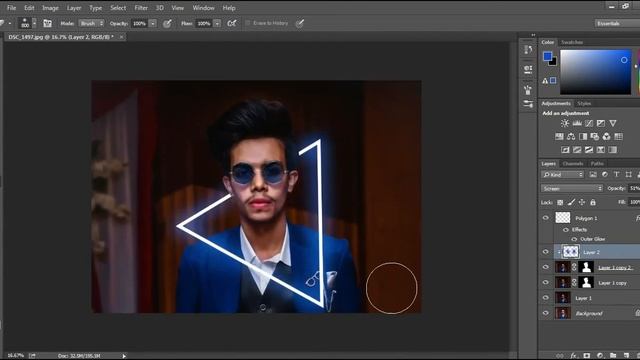The image size is (640, 360).
Task: Hide Layer 2 visibility eye
Action: (x=546, y=252)
